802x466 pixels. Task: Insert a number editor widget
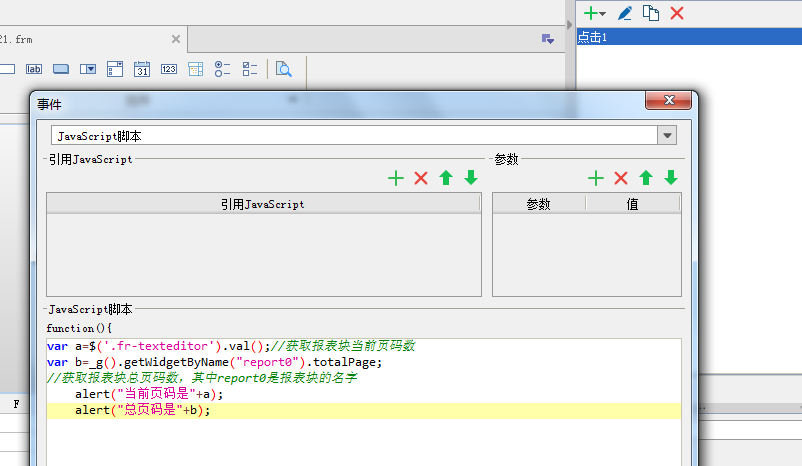(169, 69)
